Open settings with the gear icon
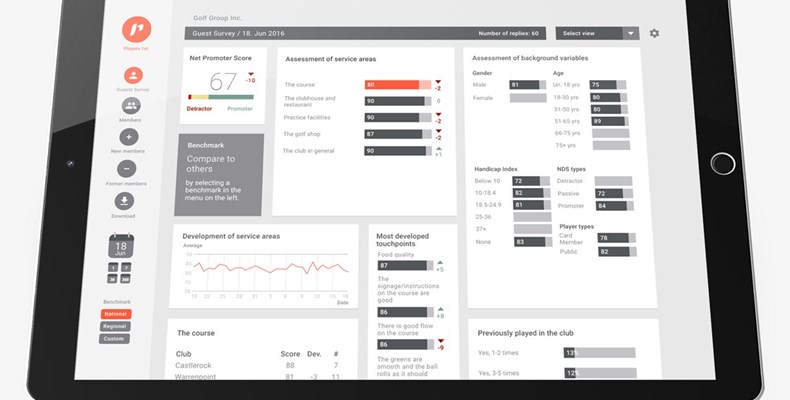 (654, 33)
